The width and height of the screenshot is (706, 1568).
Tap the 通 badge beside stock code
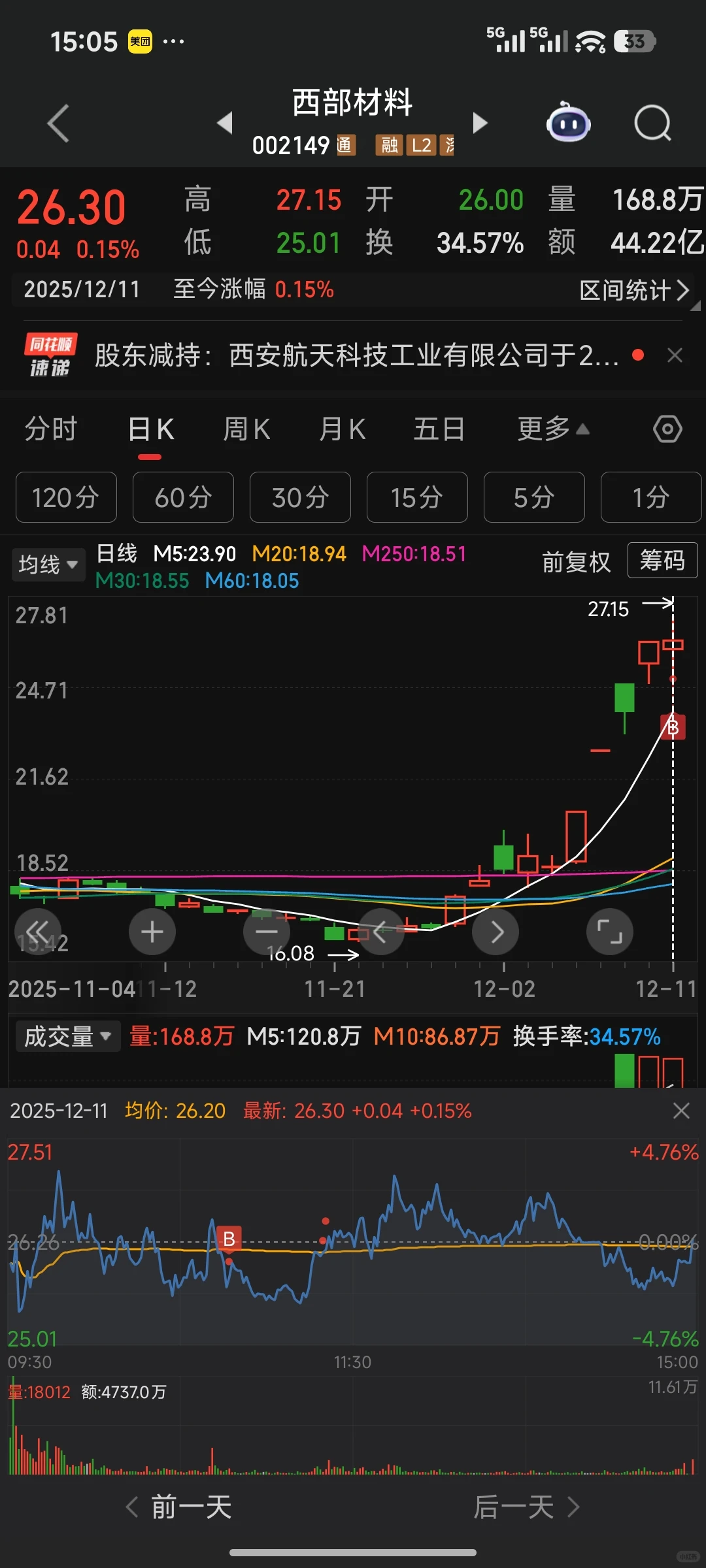coord(346,145)
